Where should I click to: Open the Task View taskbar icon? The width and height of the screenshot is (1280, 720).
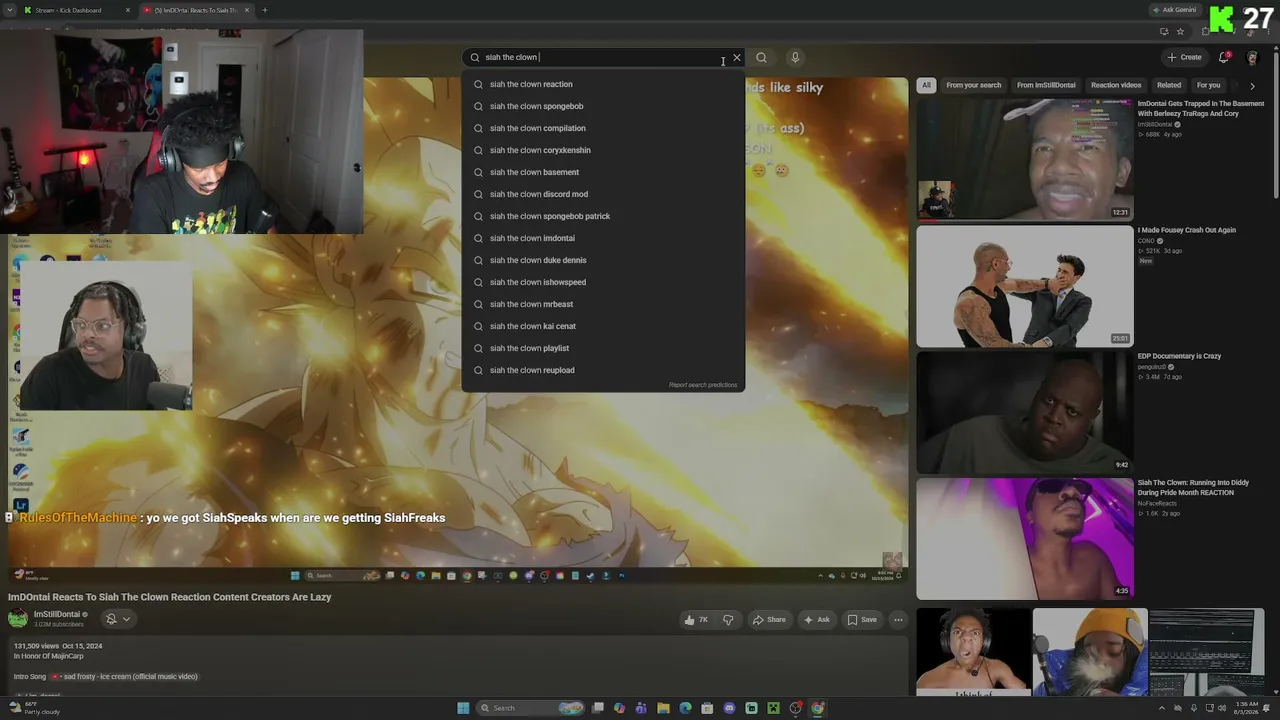pos(597,708)
